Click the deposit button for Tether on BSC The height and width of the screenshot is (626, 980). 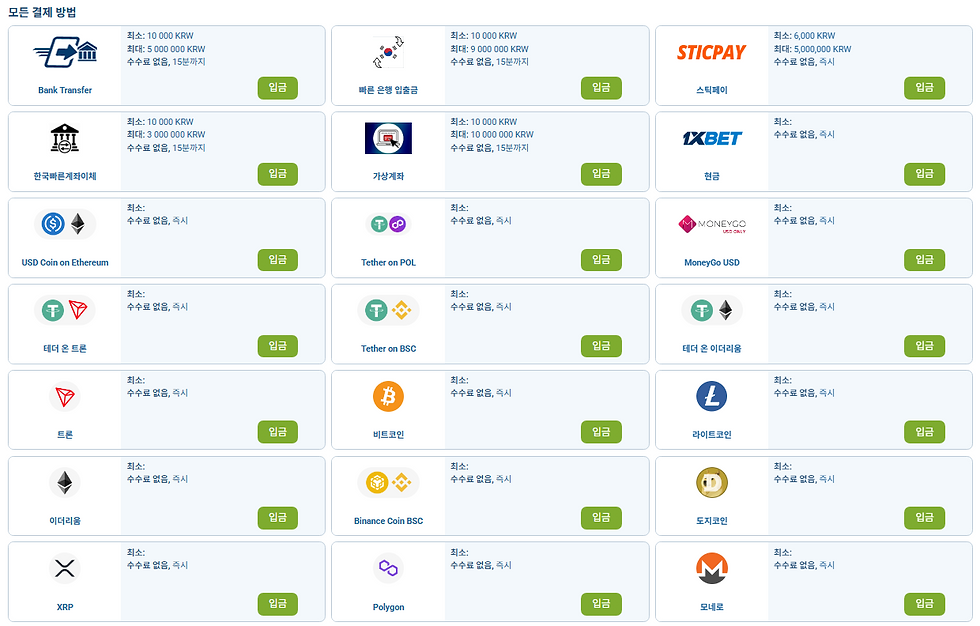(601, 346)
